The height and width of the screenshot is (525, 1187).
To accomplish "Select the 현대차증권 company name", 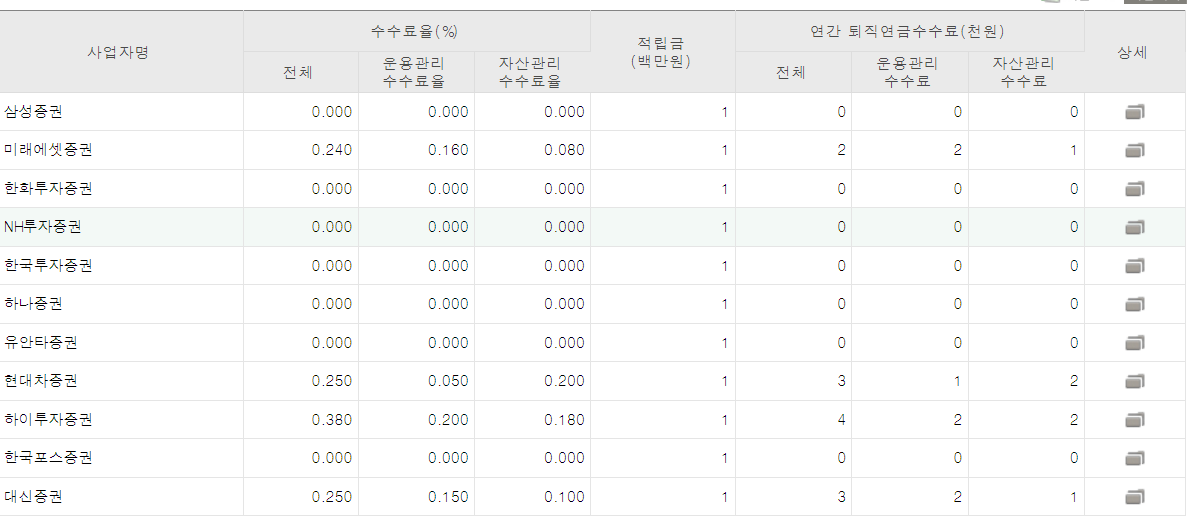I will 40,381.
